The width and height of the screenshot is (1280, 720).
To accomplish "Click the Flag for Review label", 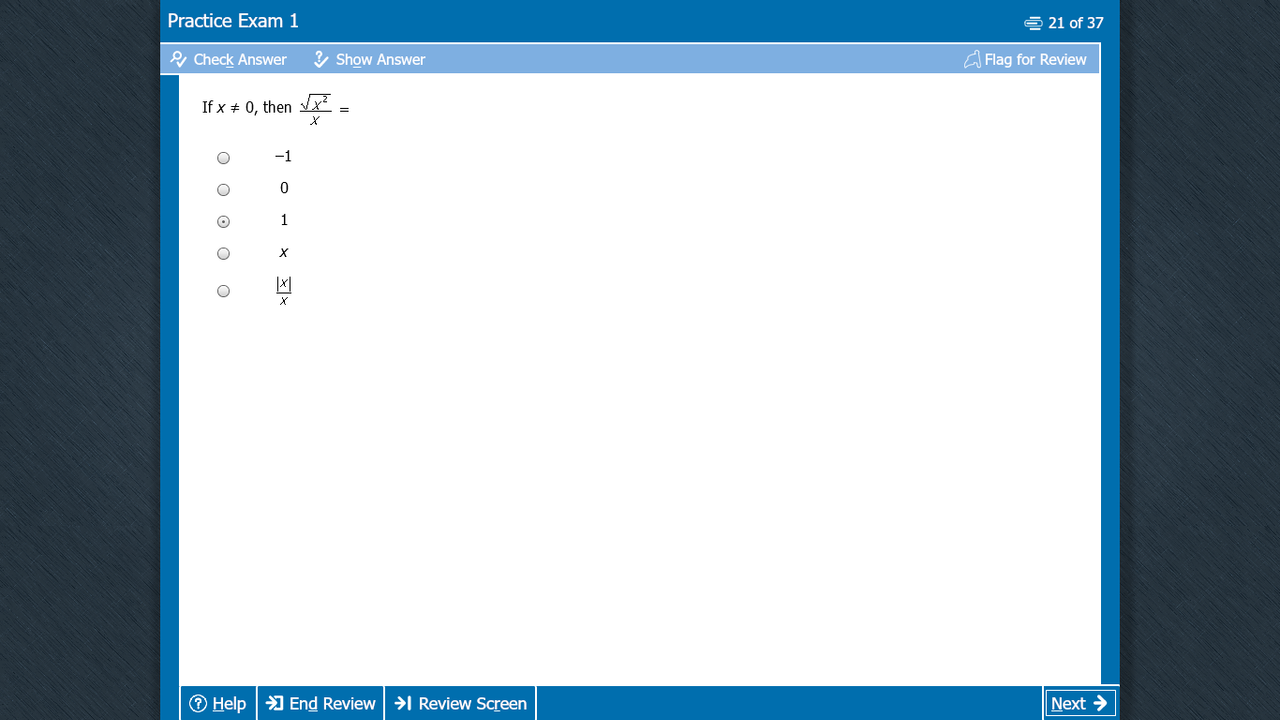I will pos(1035,59).
